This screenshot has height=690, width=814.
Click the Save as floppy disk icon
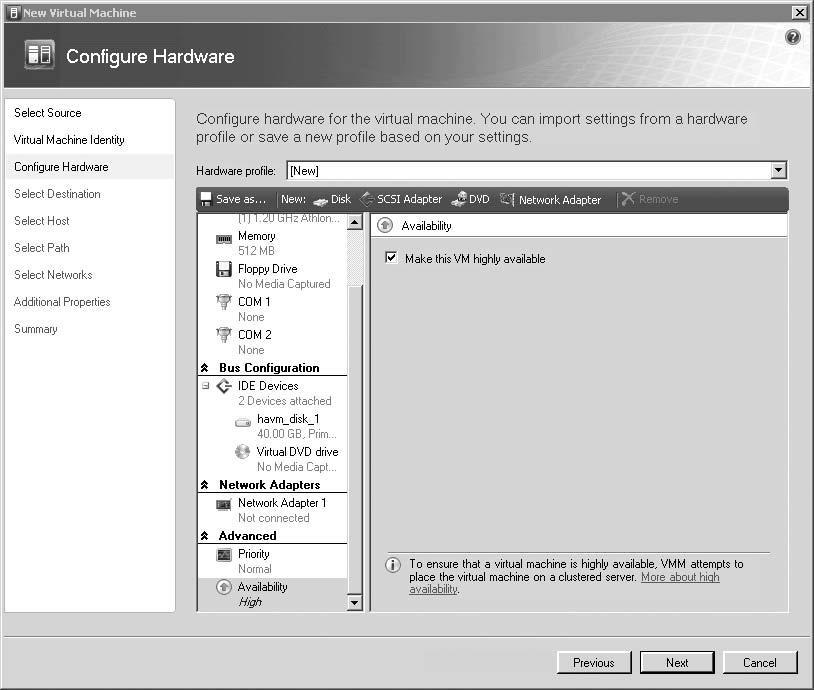click(x=206, y=199)
